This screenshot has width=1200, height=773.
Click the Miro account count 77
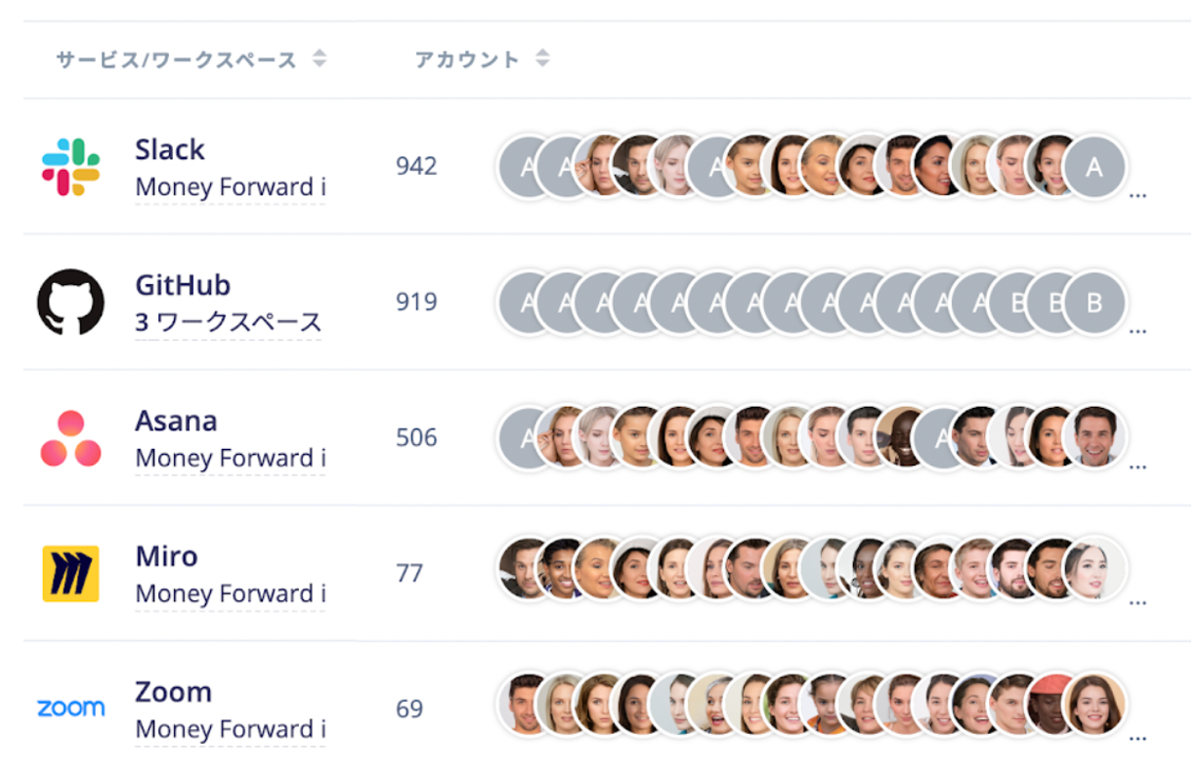410,573
